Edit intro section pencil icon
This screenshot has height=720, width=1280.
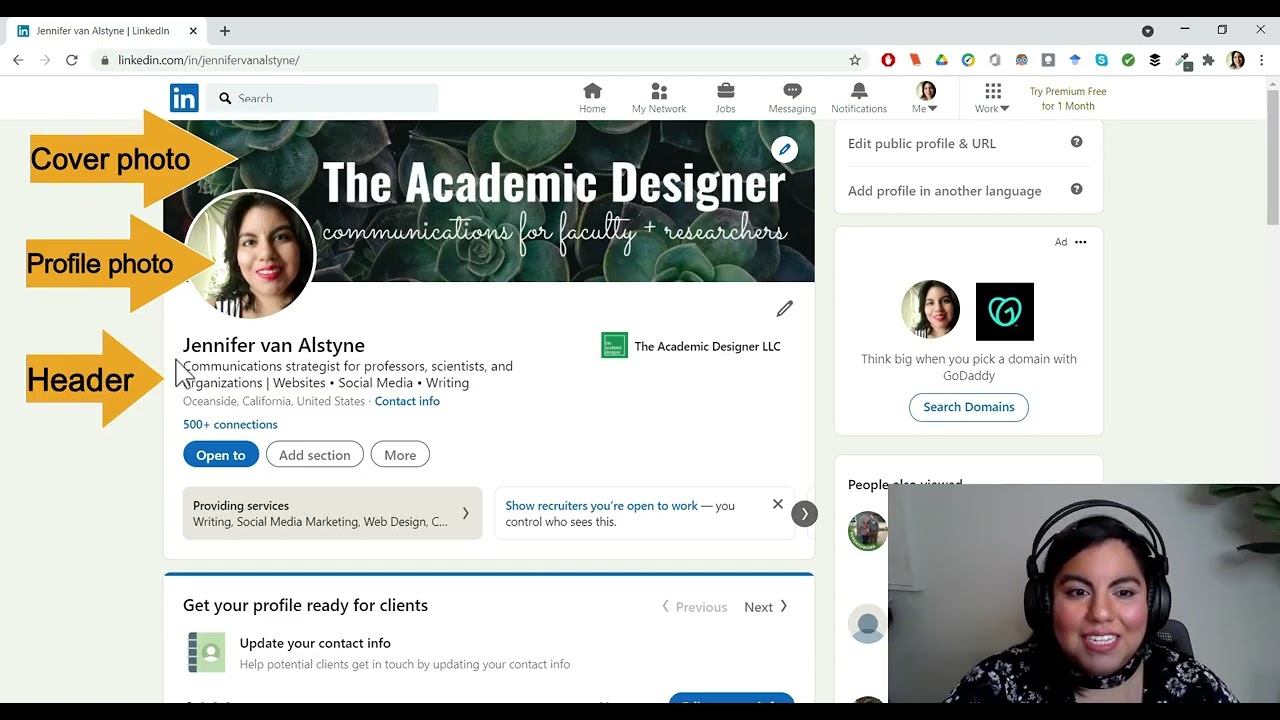[784, 309]
